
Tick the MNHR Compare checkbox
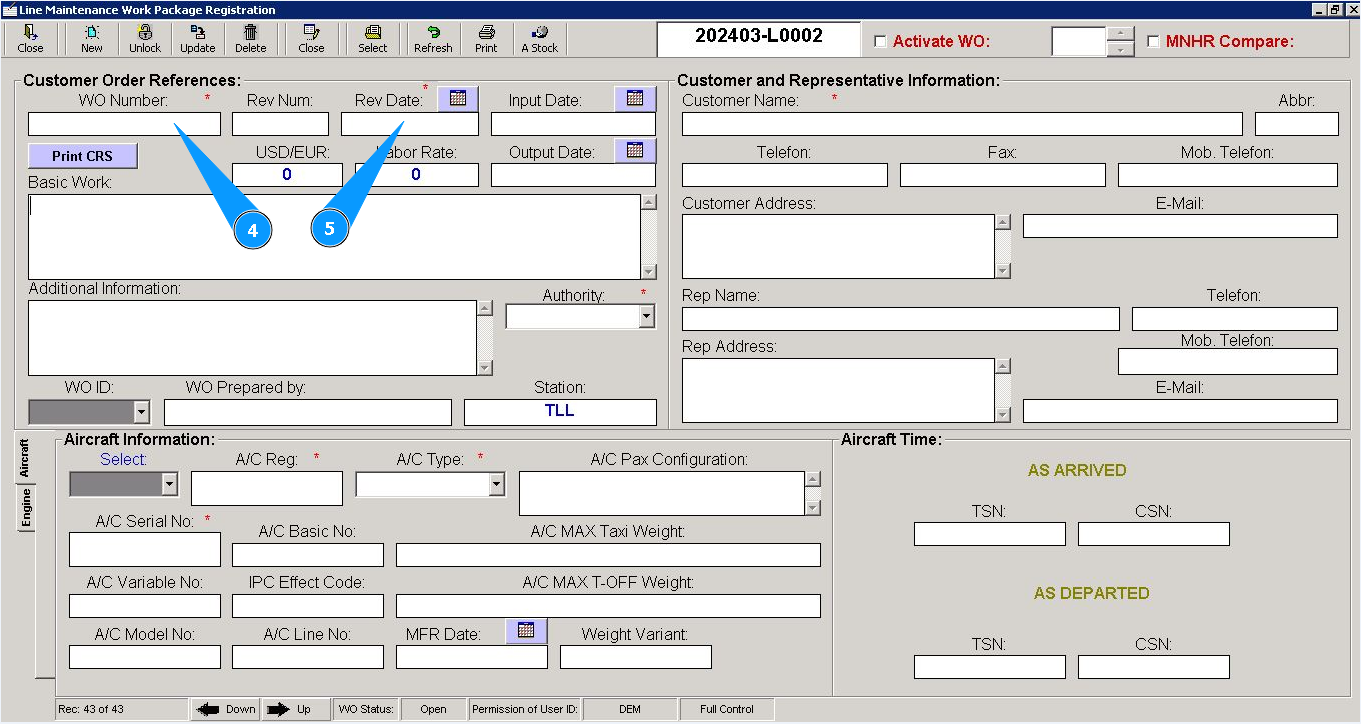(x=1153, y=42)
